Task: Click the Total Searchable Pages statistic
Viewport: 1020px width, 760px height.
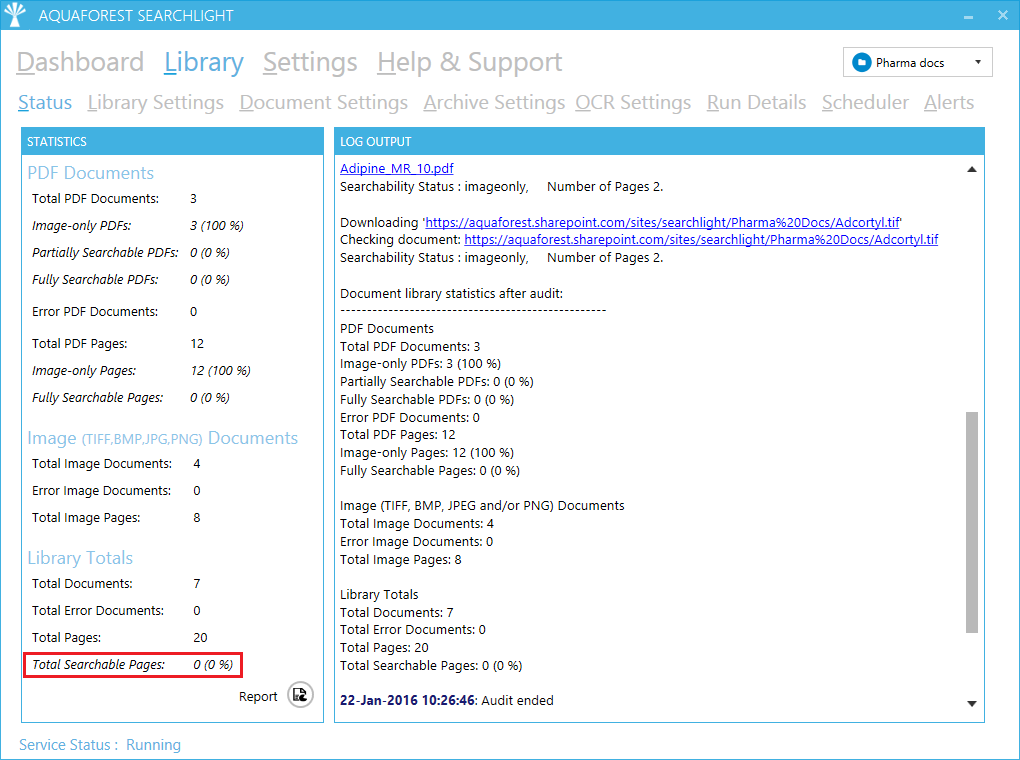Action: (133, 664)
